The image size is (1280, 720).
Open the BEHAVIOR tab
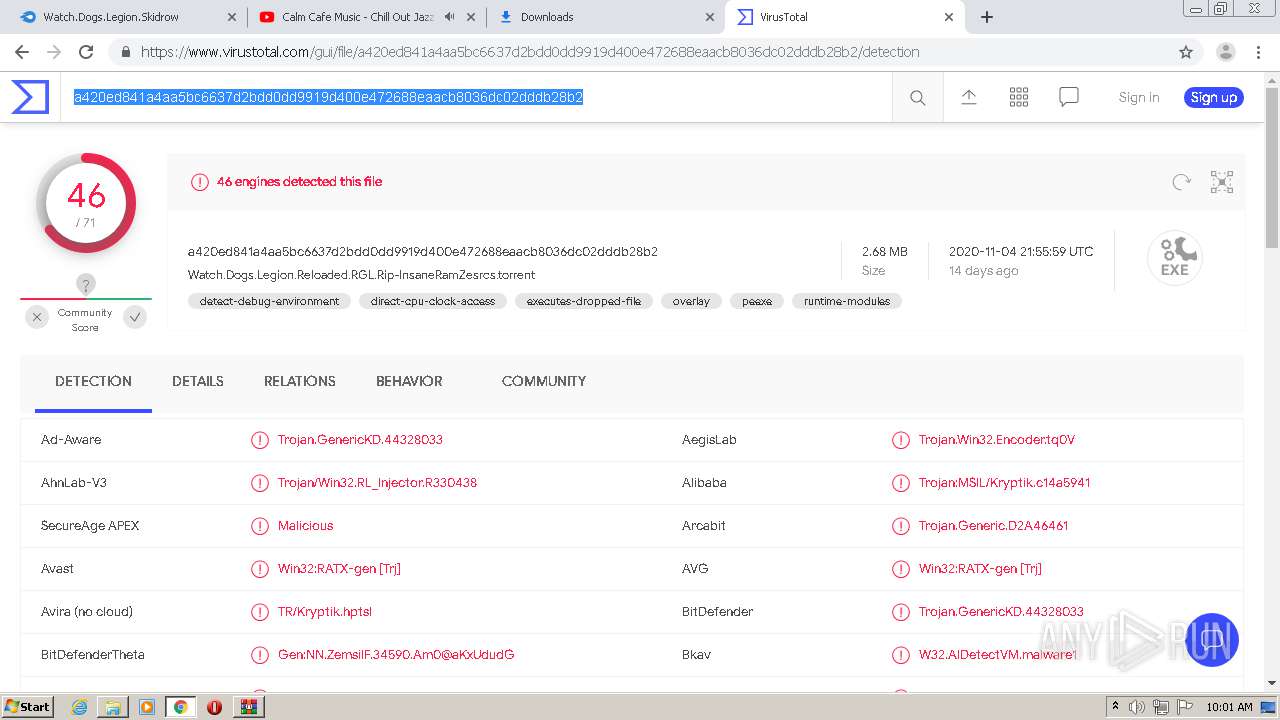[409, 381]
